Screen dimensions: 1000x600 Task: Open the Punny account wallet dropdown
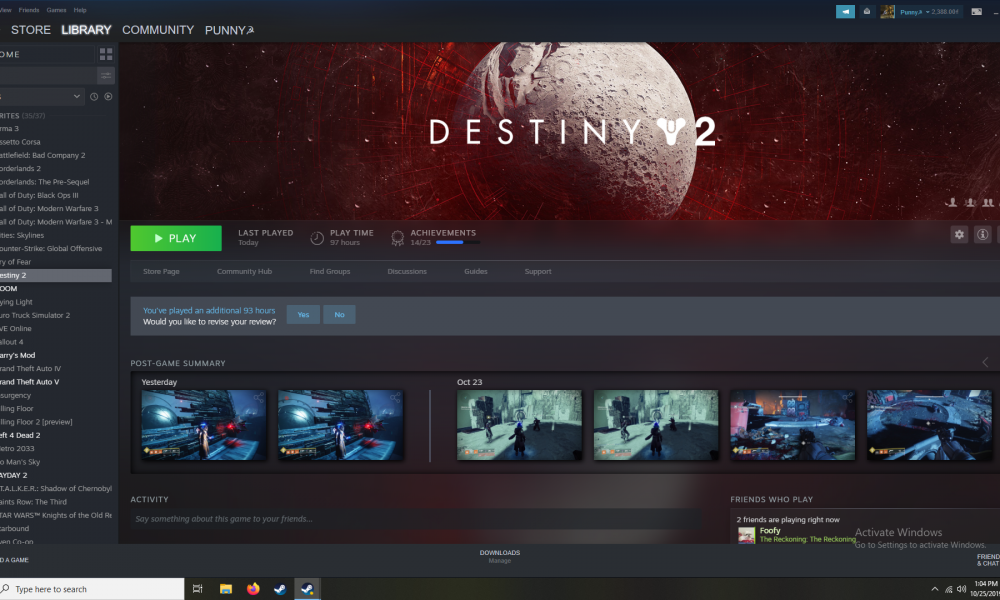coord(929,11)
